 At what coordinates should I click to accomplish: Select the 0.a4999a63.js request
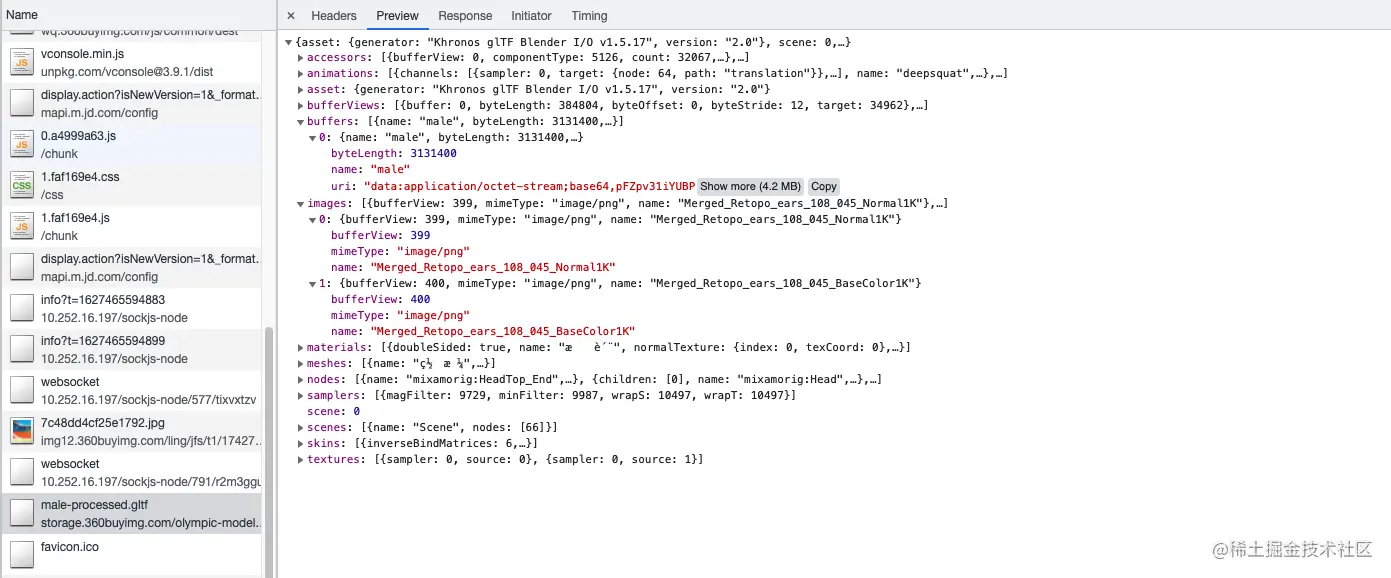[x=131, y=144]
